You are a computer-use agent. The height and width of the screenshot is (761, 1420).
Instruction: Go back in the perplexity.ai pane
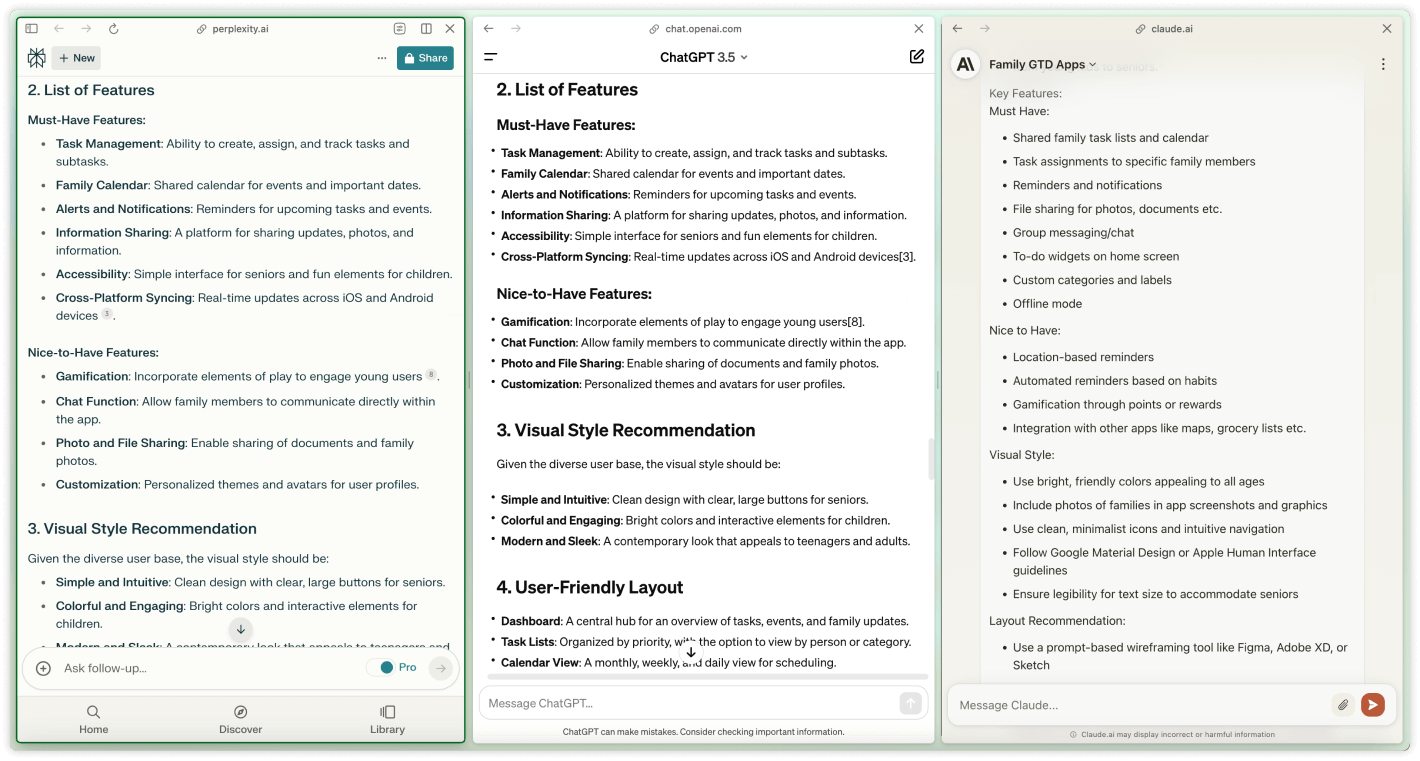(59, 29)
